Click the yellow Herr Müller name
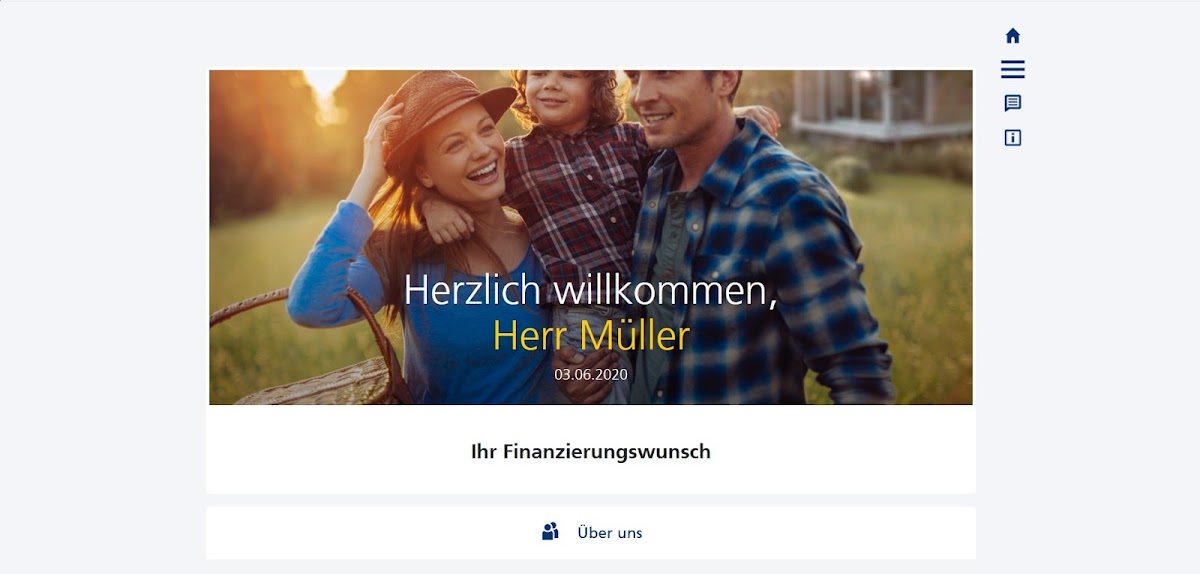 pos(591,336)
